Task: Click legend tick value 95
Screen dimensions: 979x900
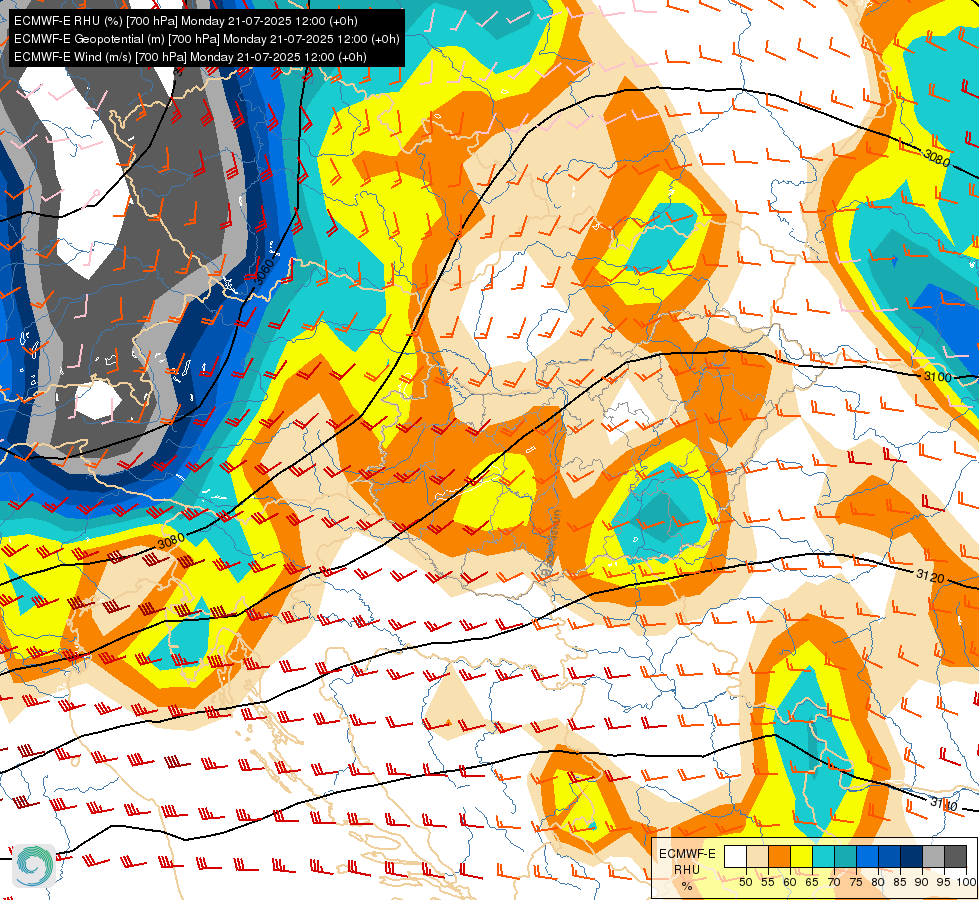Action: coord(944,883)
